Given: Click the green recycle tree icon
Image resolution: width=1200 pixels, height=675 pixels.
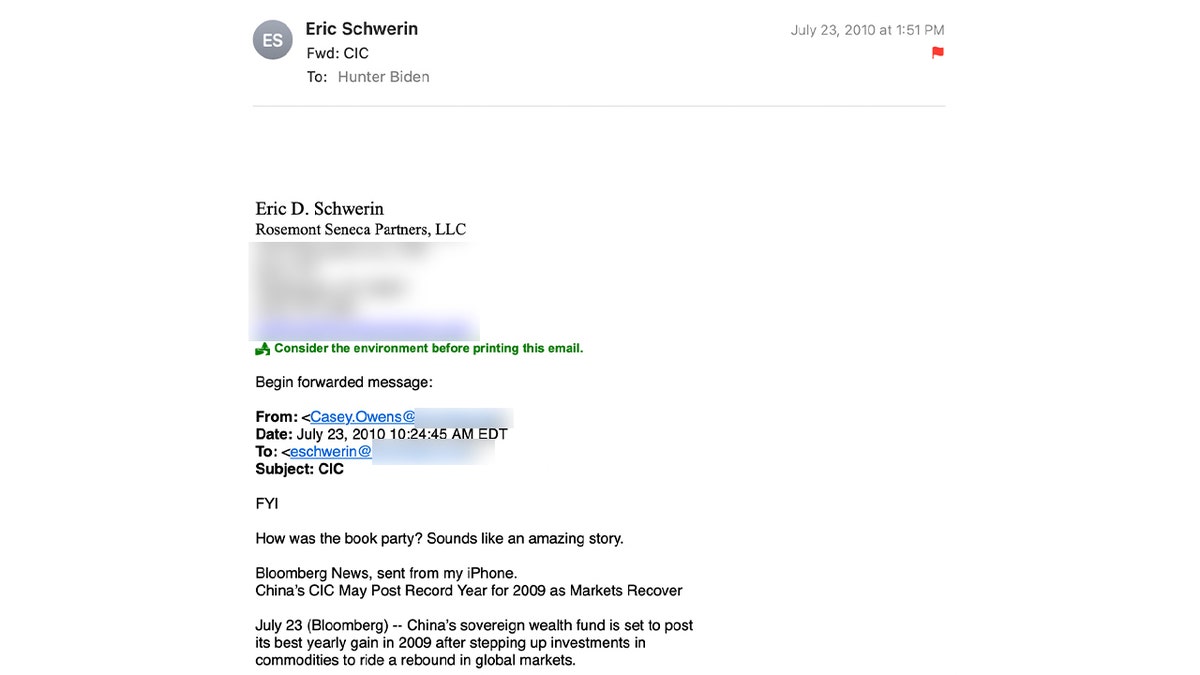Looking at the screenshot, I should coord(262,349).
